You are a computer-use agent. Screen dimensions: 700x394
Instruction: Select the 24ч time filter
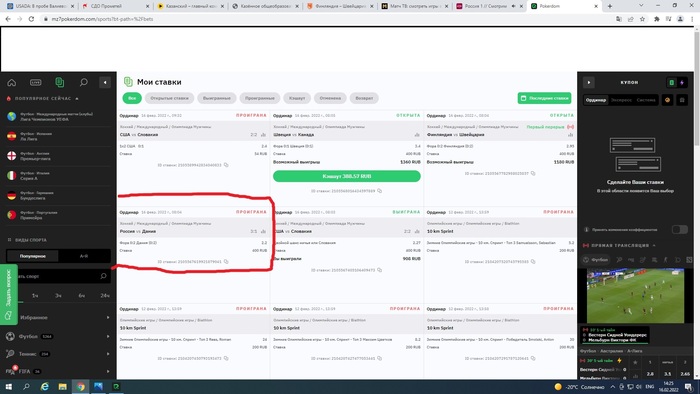[x=105, y=295]
